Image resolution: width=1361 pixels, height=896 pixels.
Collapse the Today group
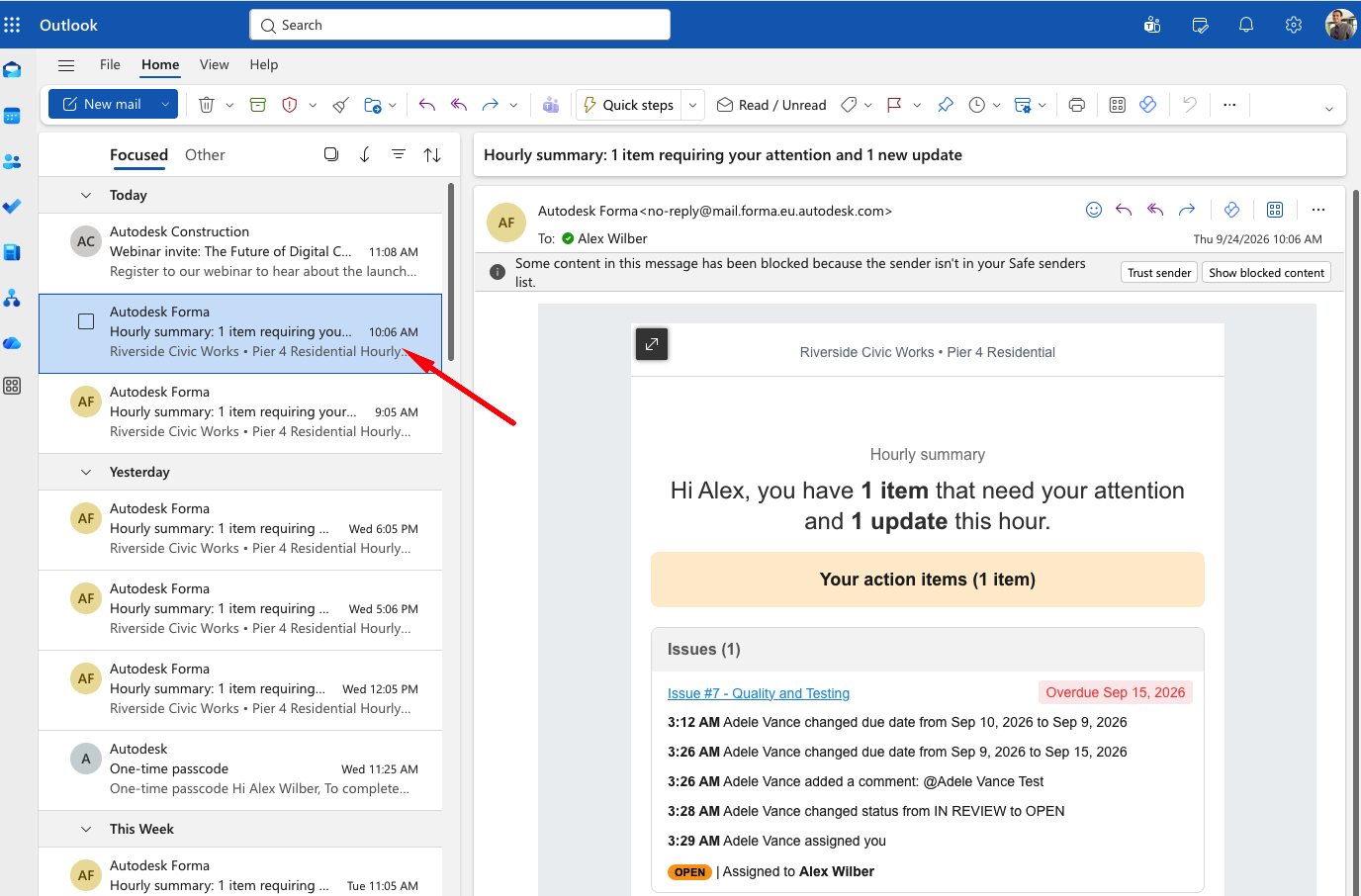pyautogui.click(x=86, y=195)
